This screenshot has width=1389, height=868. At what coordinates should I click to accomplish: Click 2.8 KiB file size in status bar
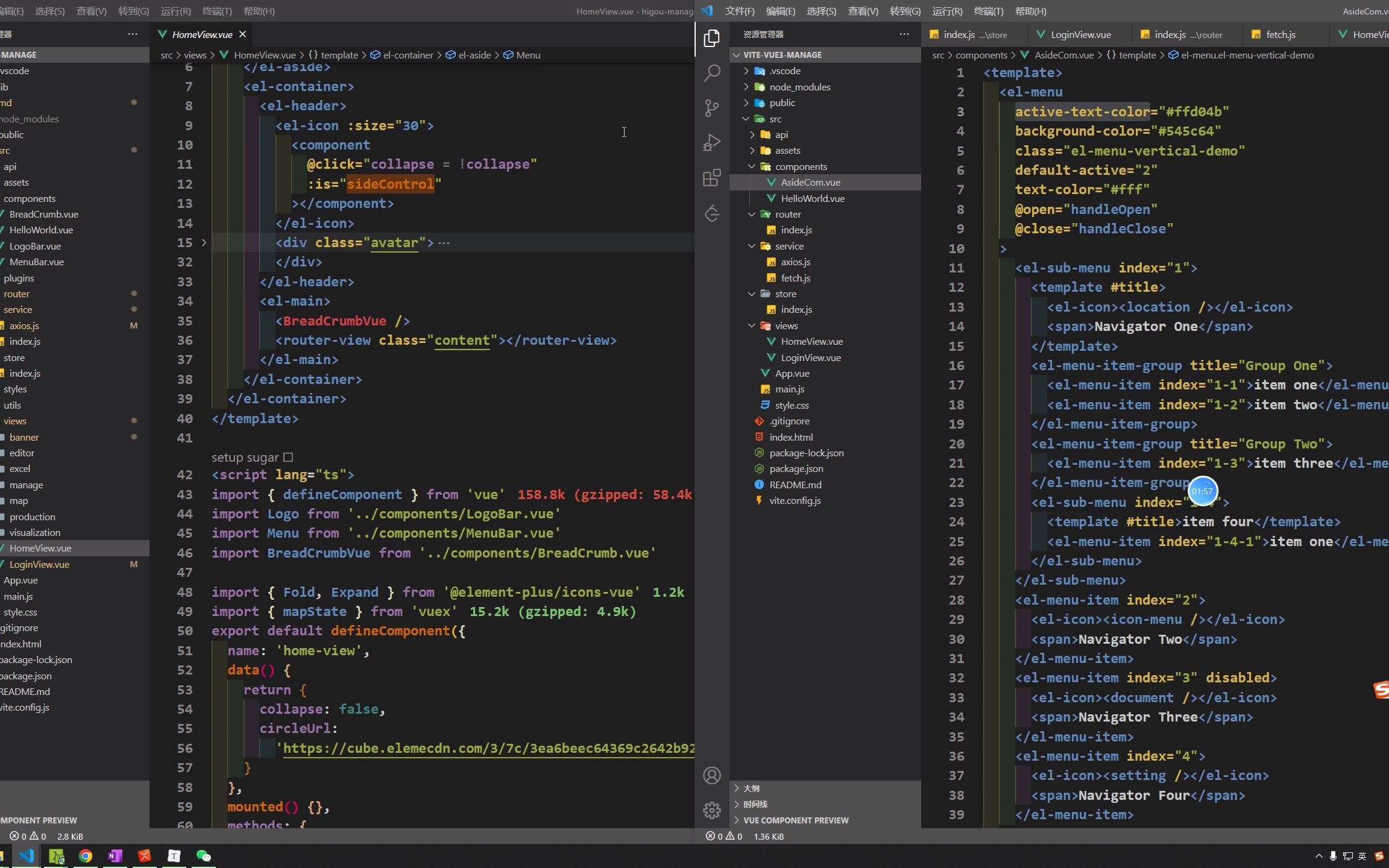tap(70, 836)
